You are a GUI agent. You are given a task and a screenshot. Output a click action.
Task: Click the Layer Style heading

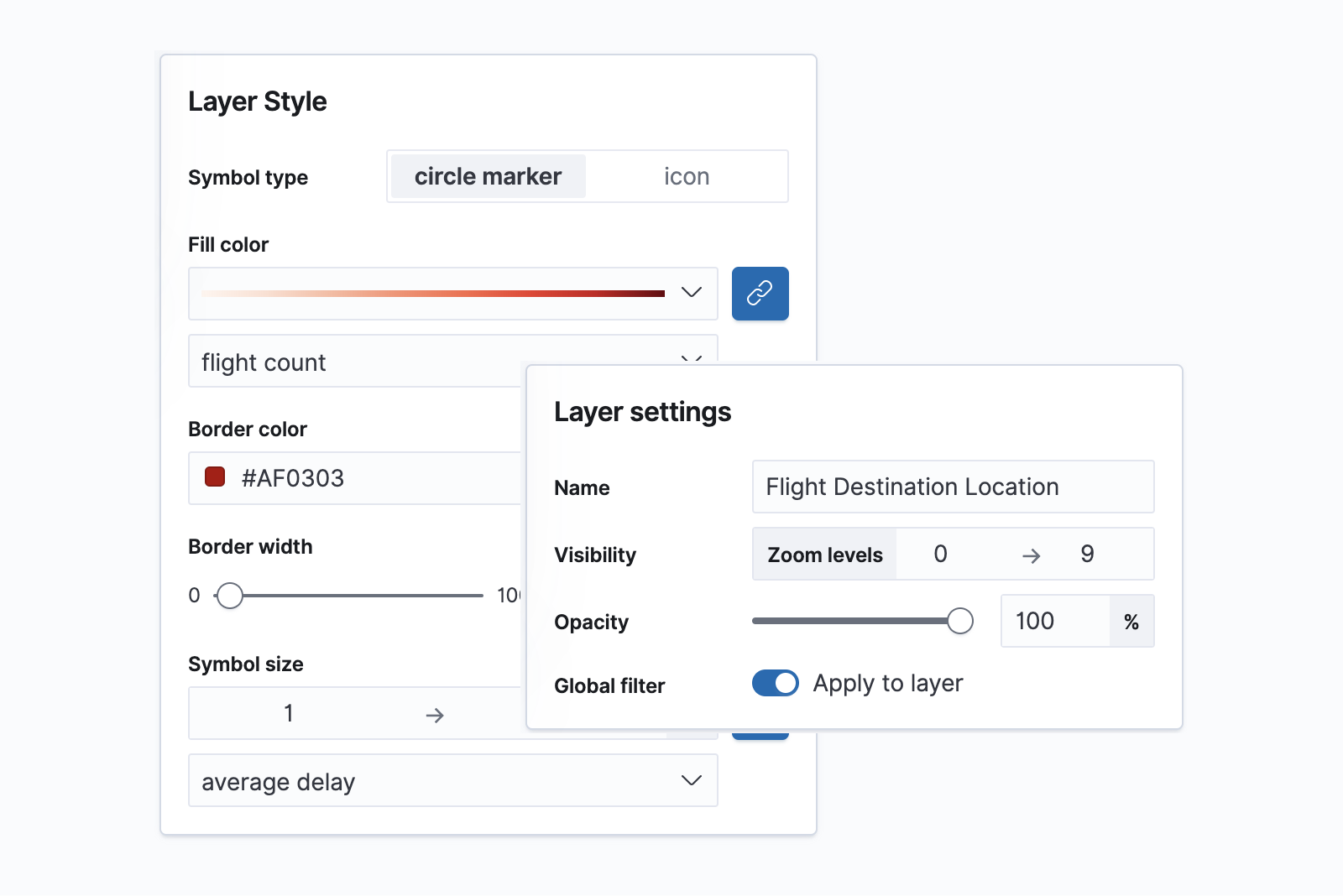[258, 102]
